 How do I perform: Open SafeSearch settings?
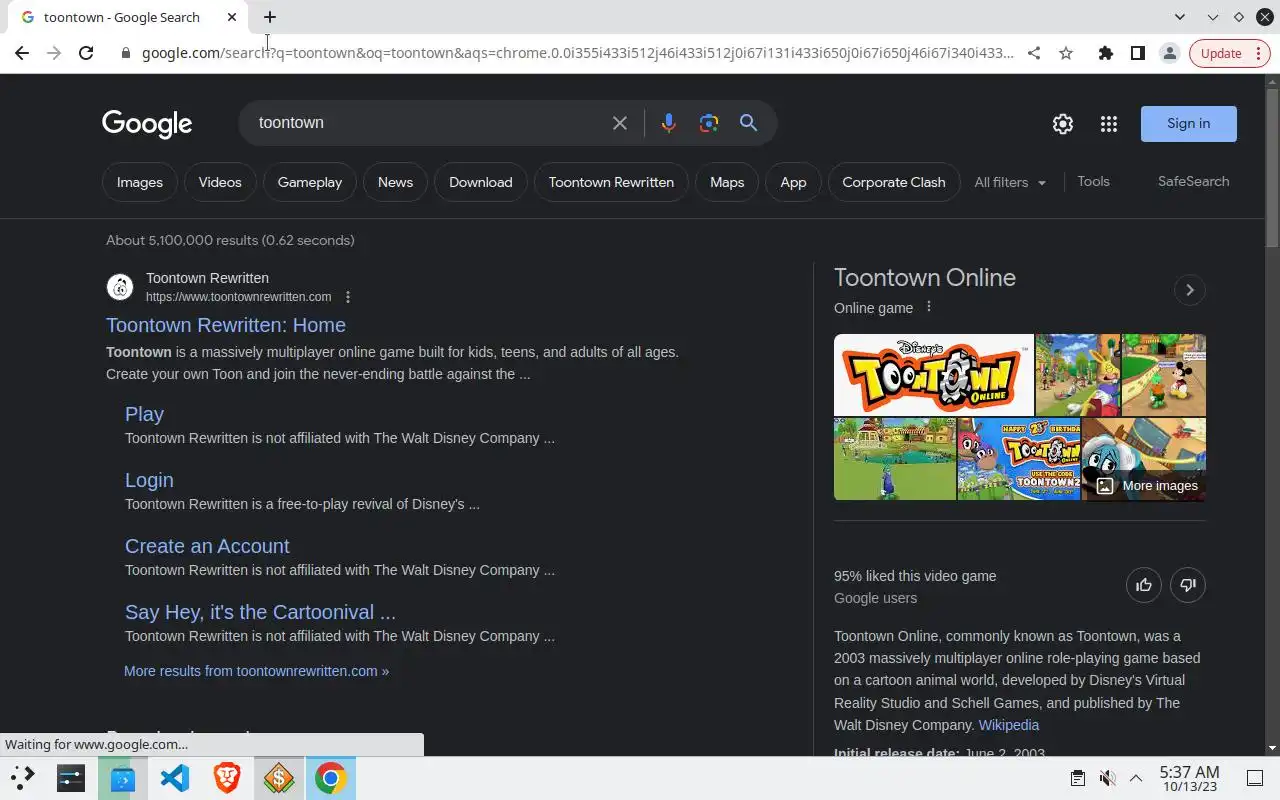point(1193,181)
